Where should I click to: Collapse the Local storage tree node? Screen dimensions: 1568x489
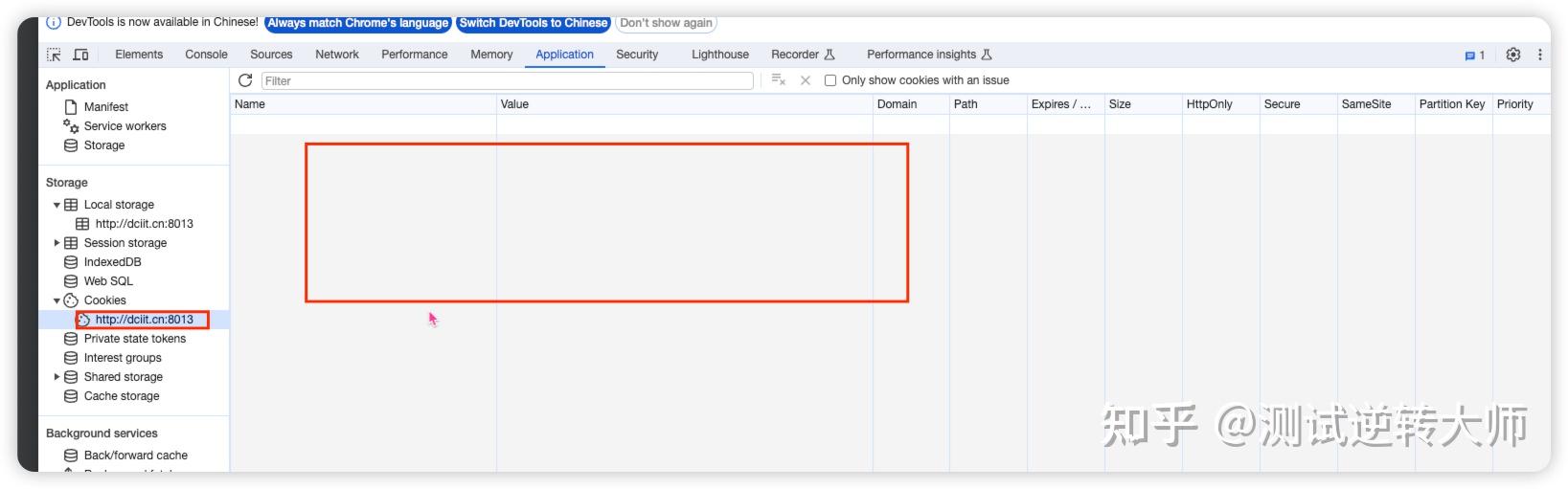tap(57, 205)
